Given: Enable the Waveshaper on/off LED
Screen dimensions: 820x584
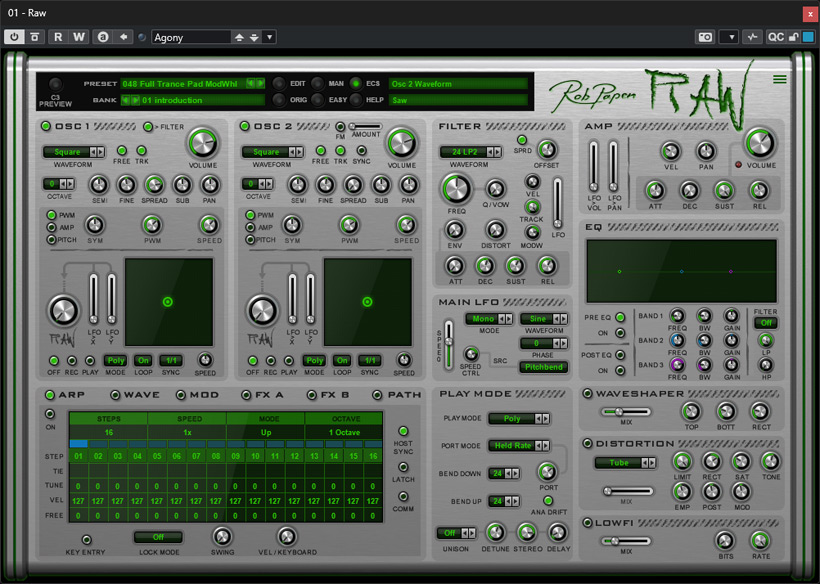Looking at the screenshot, I should [x=587, y=394].
